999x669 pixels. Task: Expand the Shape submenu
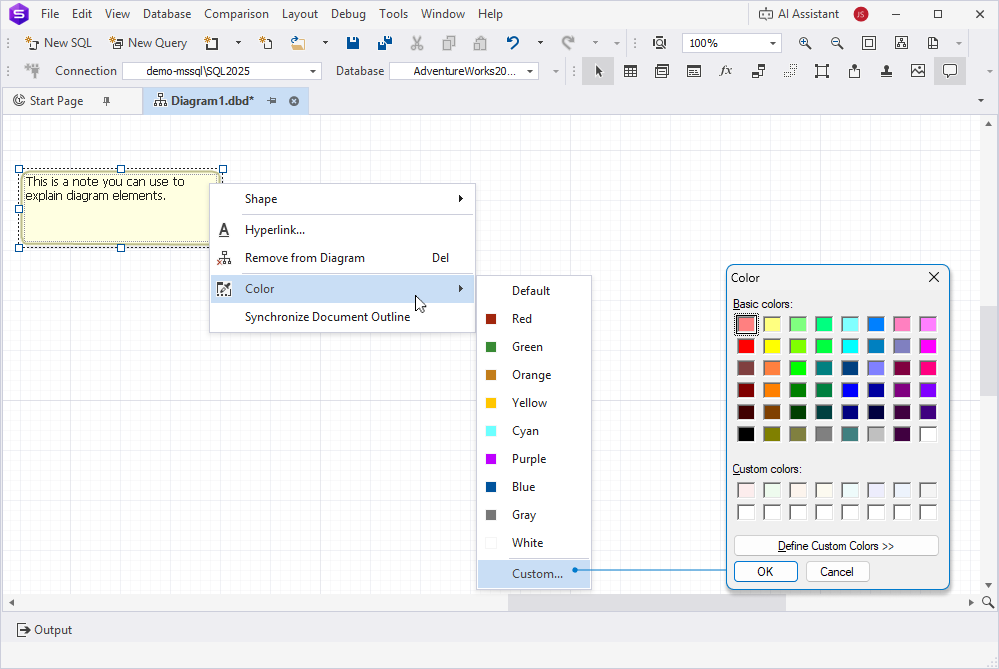click(343, 199)
